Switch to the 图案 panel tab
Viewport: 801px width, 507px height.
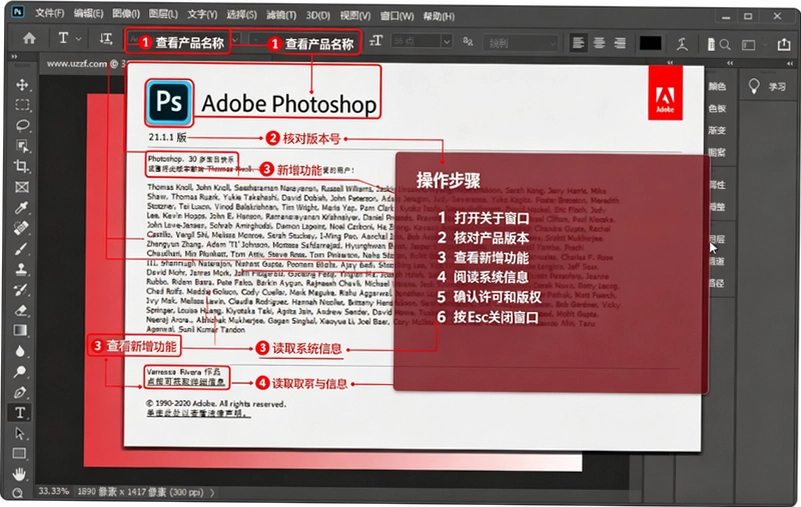(717, 152)
